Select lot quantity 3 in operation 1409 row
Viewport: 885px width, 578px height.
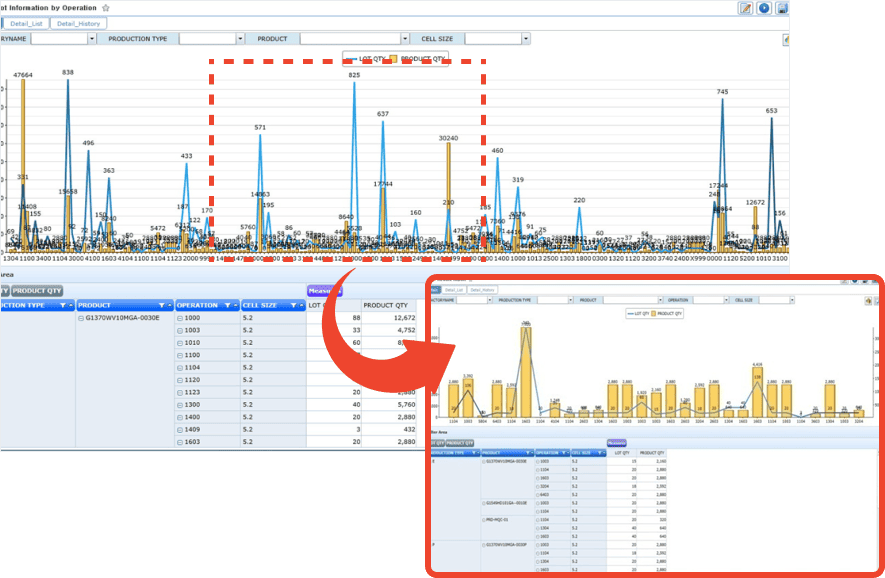tap(334, 430)
